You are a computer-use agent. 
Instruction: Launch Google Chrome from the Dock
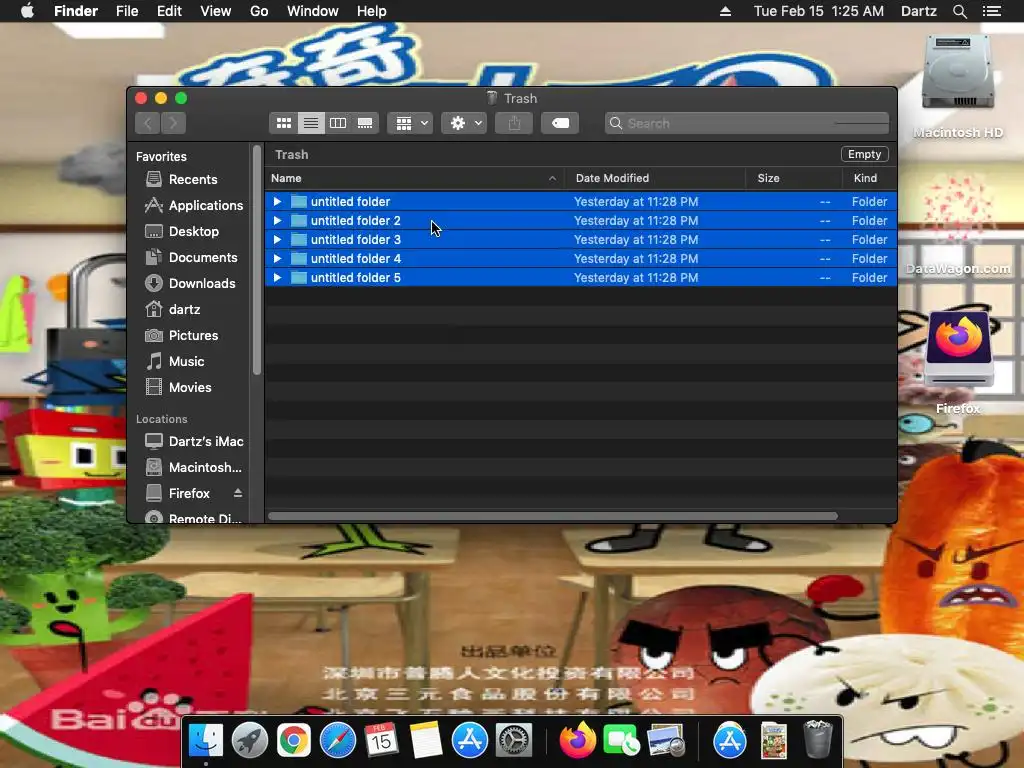(293, 741)
